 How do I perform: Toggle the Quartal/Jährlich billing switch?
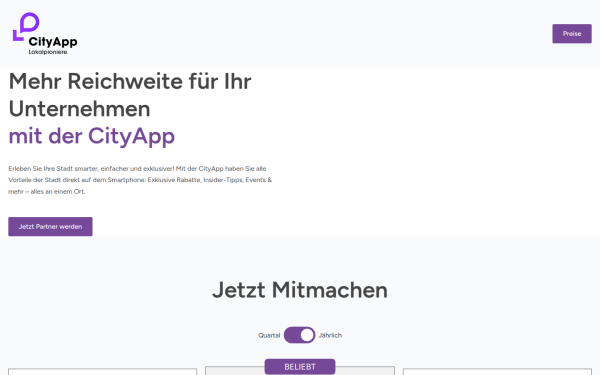click(x=299, y=335)
